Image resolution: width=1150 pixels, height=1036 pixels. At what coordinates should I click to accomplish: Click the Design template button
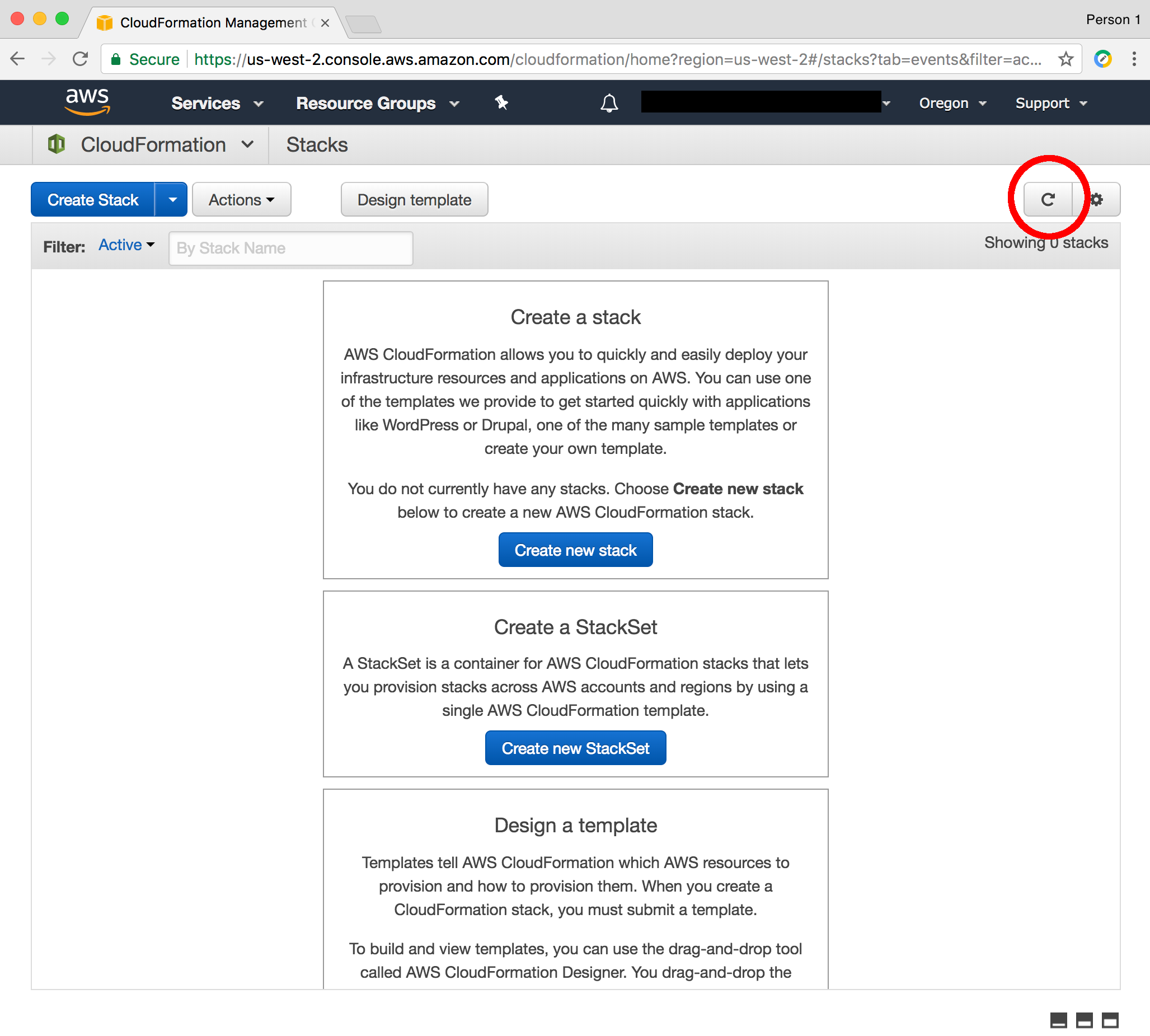(414, 199)
